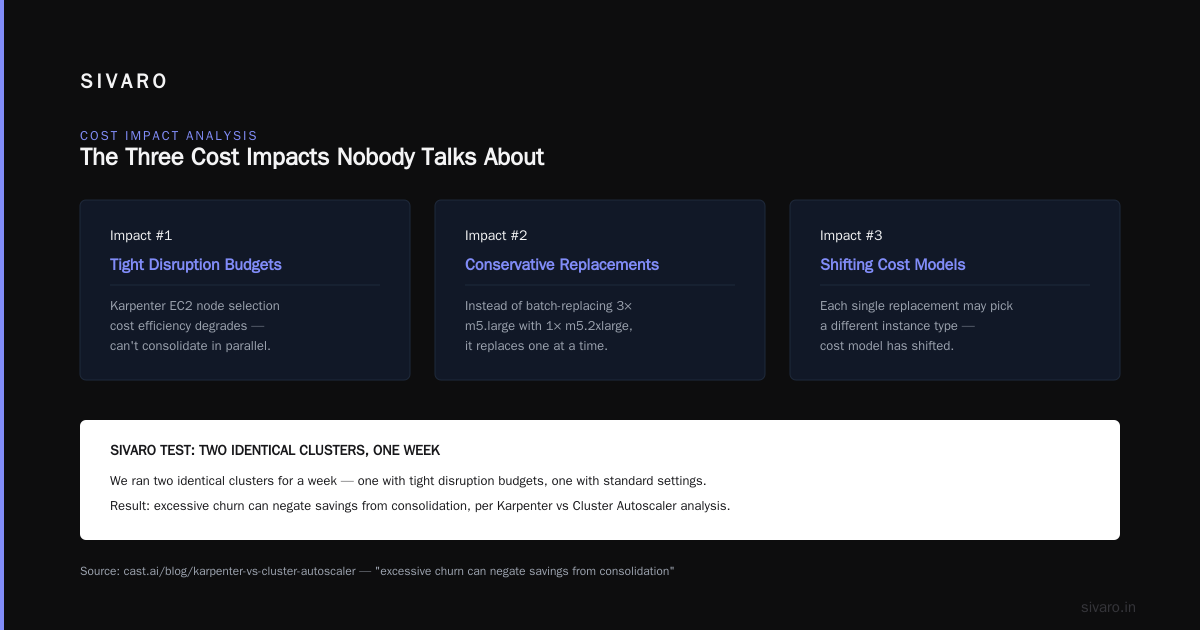
Task: Click the 'Impact #1' label
Action: pos(141,235)
